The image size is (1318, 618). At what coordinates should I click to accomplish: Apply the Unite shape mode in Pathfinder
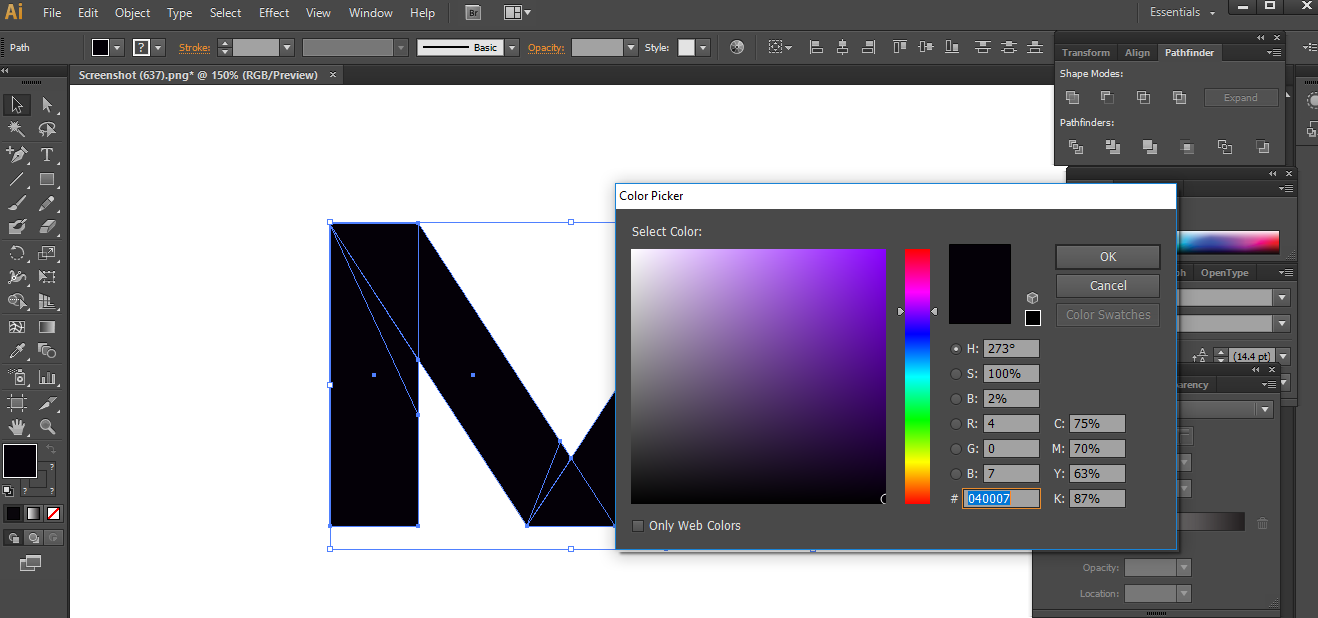pos(1072,97)
